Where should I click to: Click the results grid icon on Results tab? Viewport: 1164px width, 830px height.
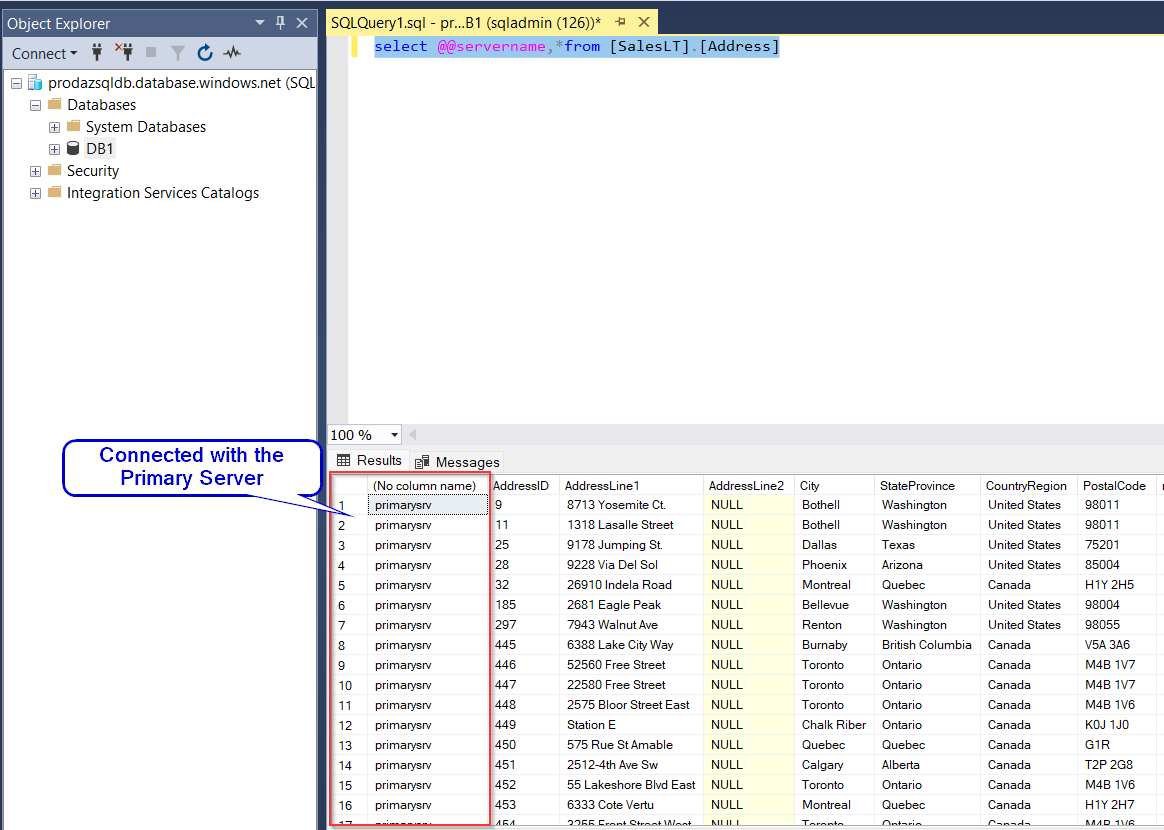344,461
